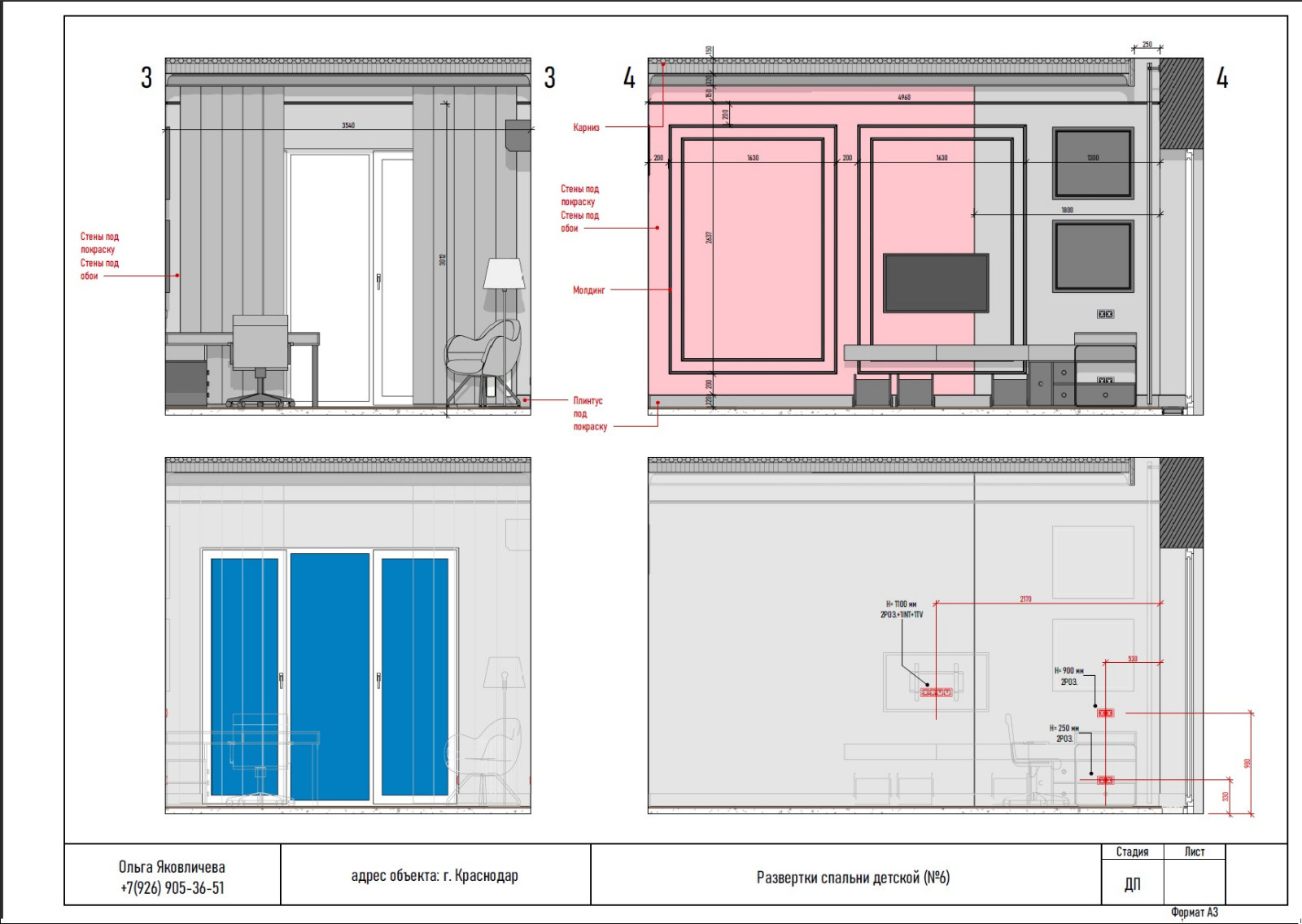This screenshot has width=1302, height=924.
Task: Click the 3540 dimension in elevation 3
Action: (348, 125)
